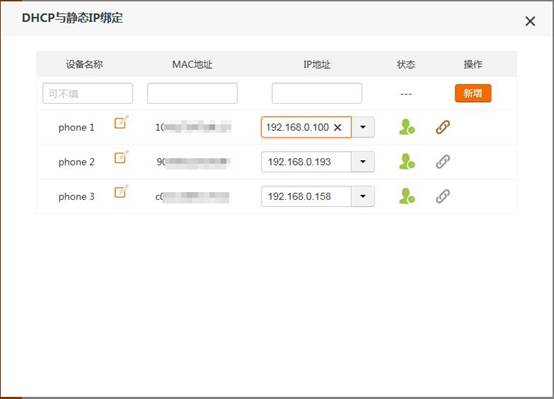Close the DHCP static IP dialog
This screenshot has width=554, height=399.
click(x=530, y=21)
